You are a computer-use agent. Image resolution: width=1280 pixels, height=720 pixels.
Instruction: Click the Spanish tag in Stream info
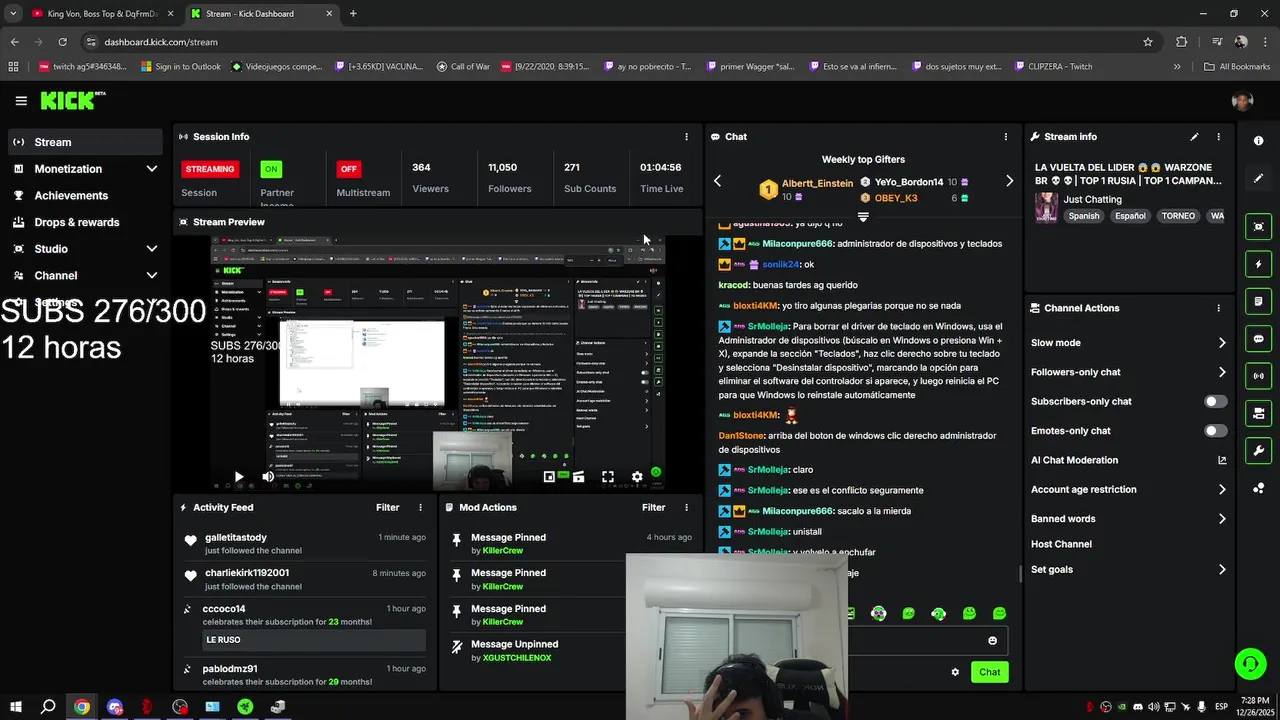pos(1083,216)
